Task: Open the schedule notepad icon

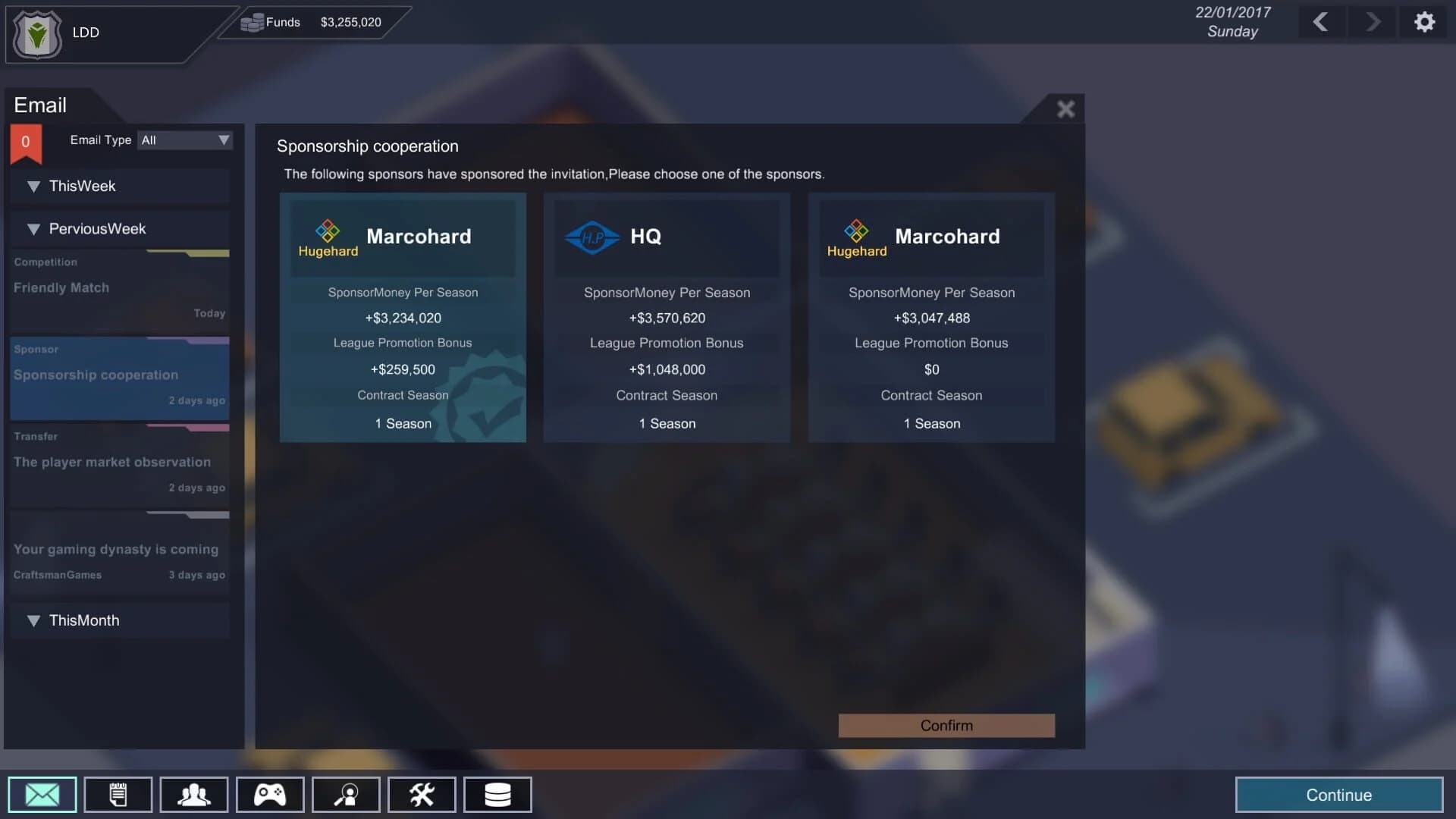Action: tap(118, 794)
